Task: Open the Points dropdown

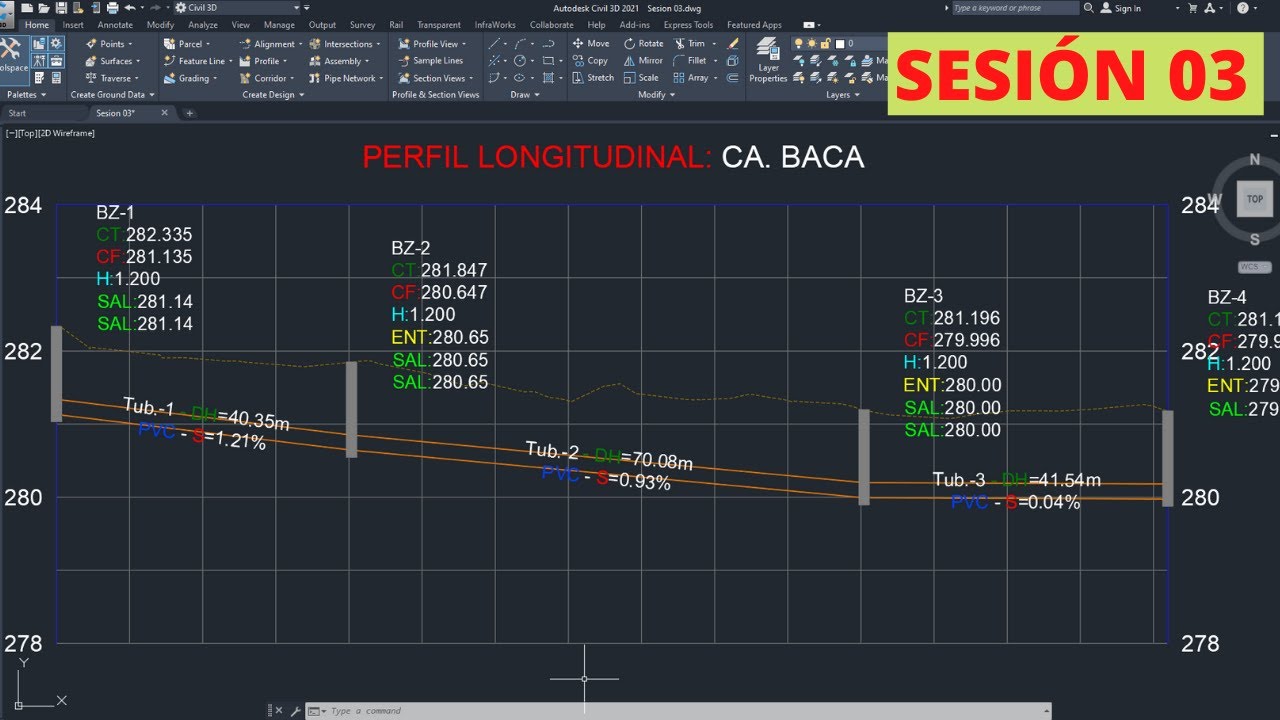Action: pos(110,44)
